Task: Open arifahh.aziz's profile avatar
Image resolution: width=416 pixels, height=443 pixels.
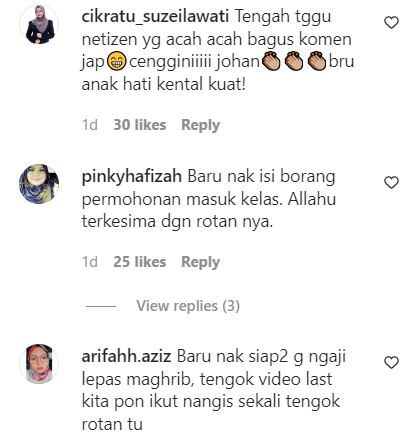Action: point(39,364)
